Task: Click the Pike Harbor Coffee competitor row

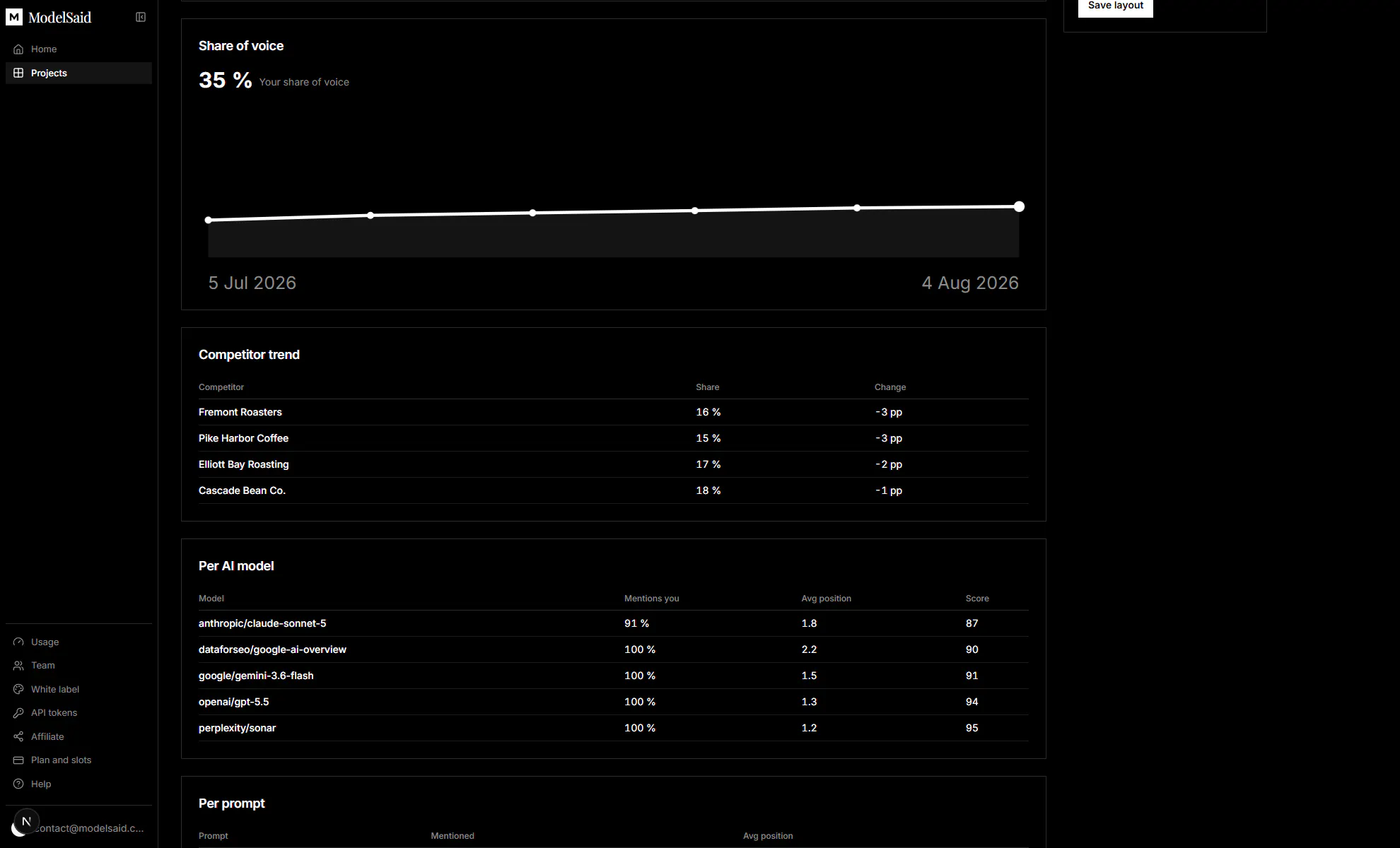Action: (614, 438)
